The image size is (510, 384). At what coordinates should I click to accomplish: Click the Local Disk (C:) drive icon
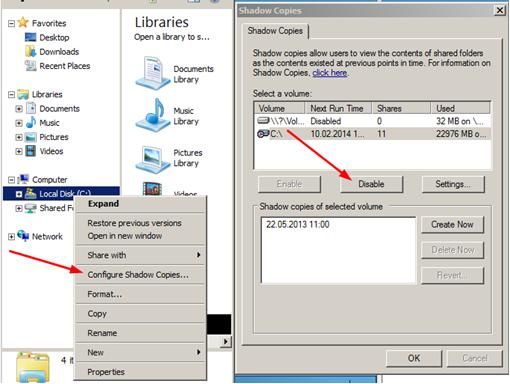31,193
